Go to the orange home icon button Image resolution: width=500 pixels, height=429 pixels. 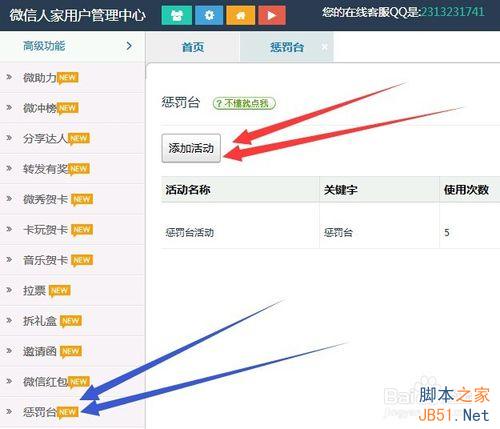coord(241,15)
